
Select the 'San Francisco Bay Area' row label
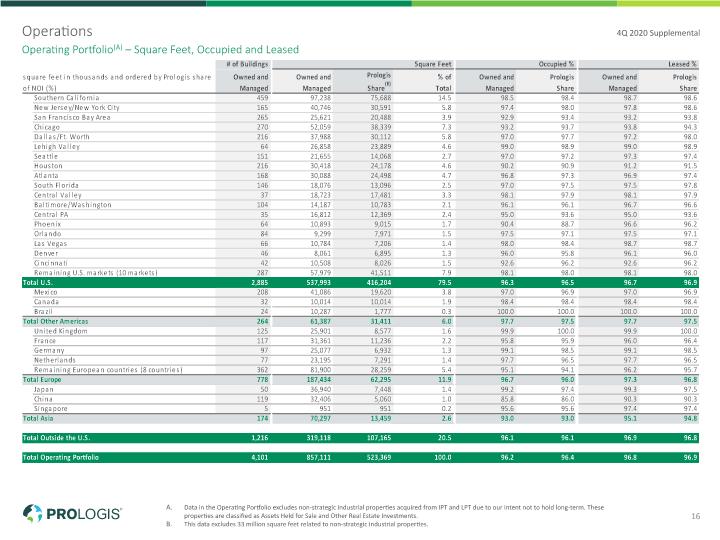coord(72,117)
